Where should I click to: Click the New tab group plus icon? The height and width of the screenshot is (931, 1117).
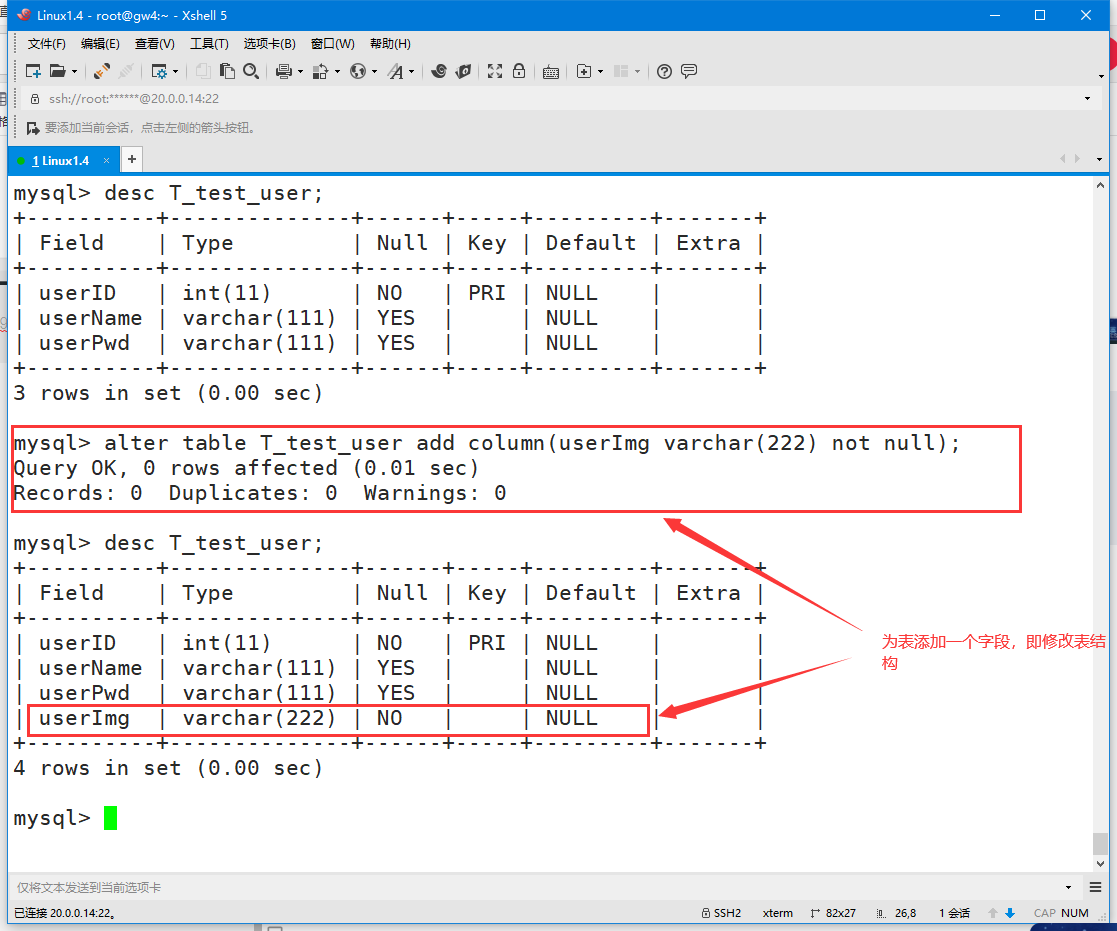tap(584, 71)
